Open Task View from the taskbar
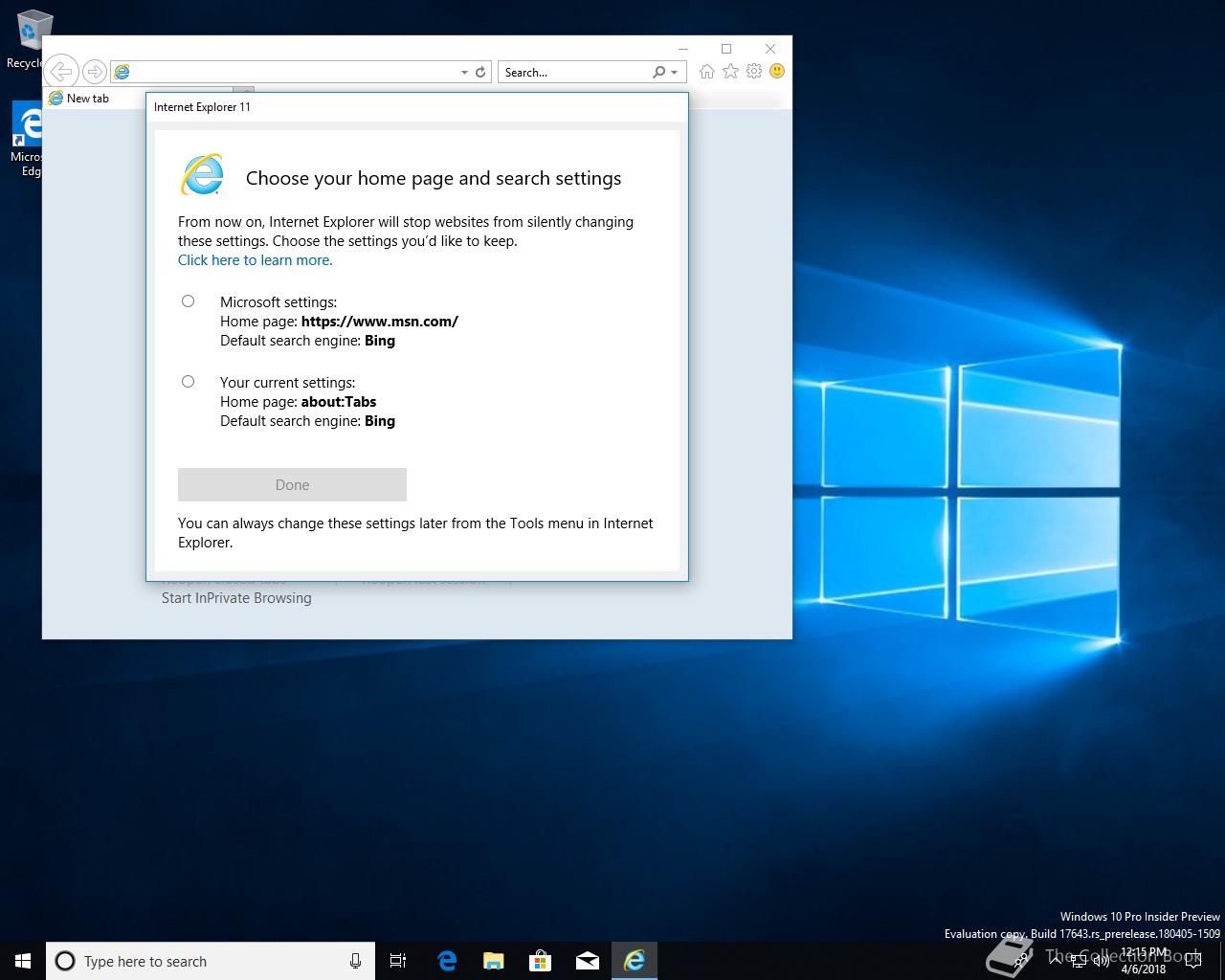Image resolution: width=1225 pixels, height=980 pixels. click(x=398, y=961)
